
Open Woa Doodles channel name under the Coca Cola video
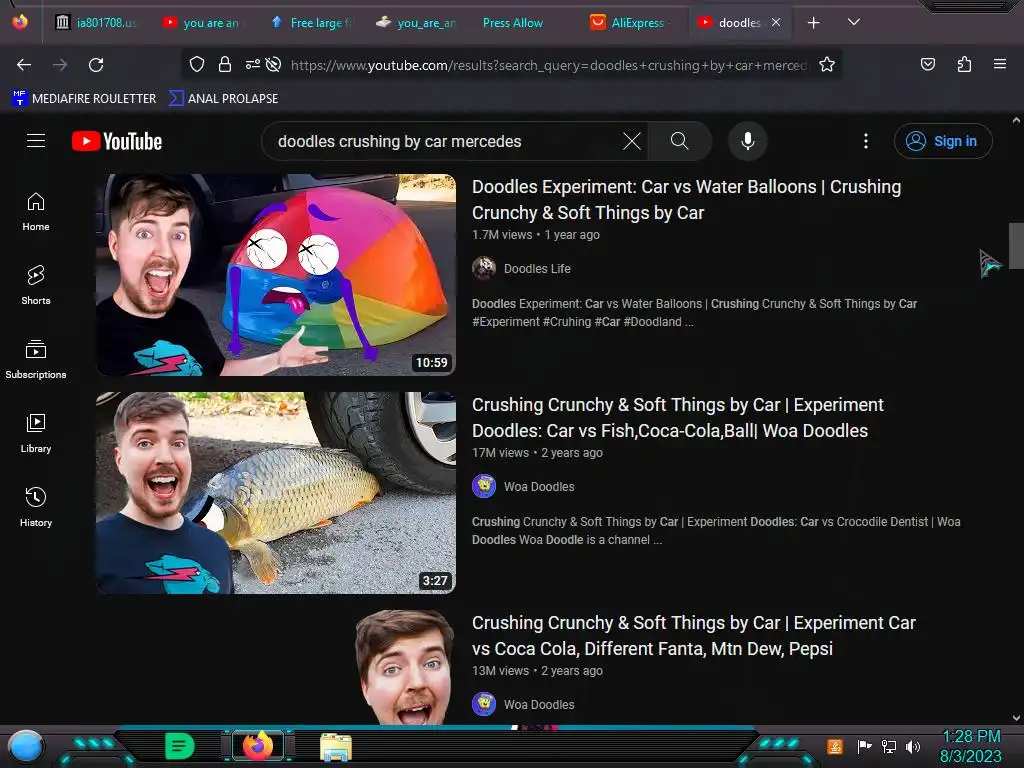pyautogui.click(x=539, y=705)
